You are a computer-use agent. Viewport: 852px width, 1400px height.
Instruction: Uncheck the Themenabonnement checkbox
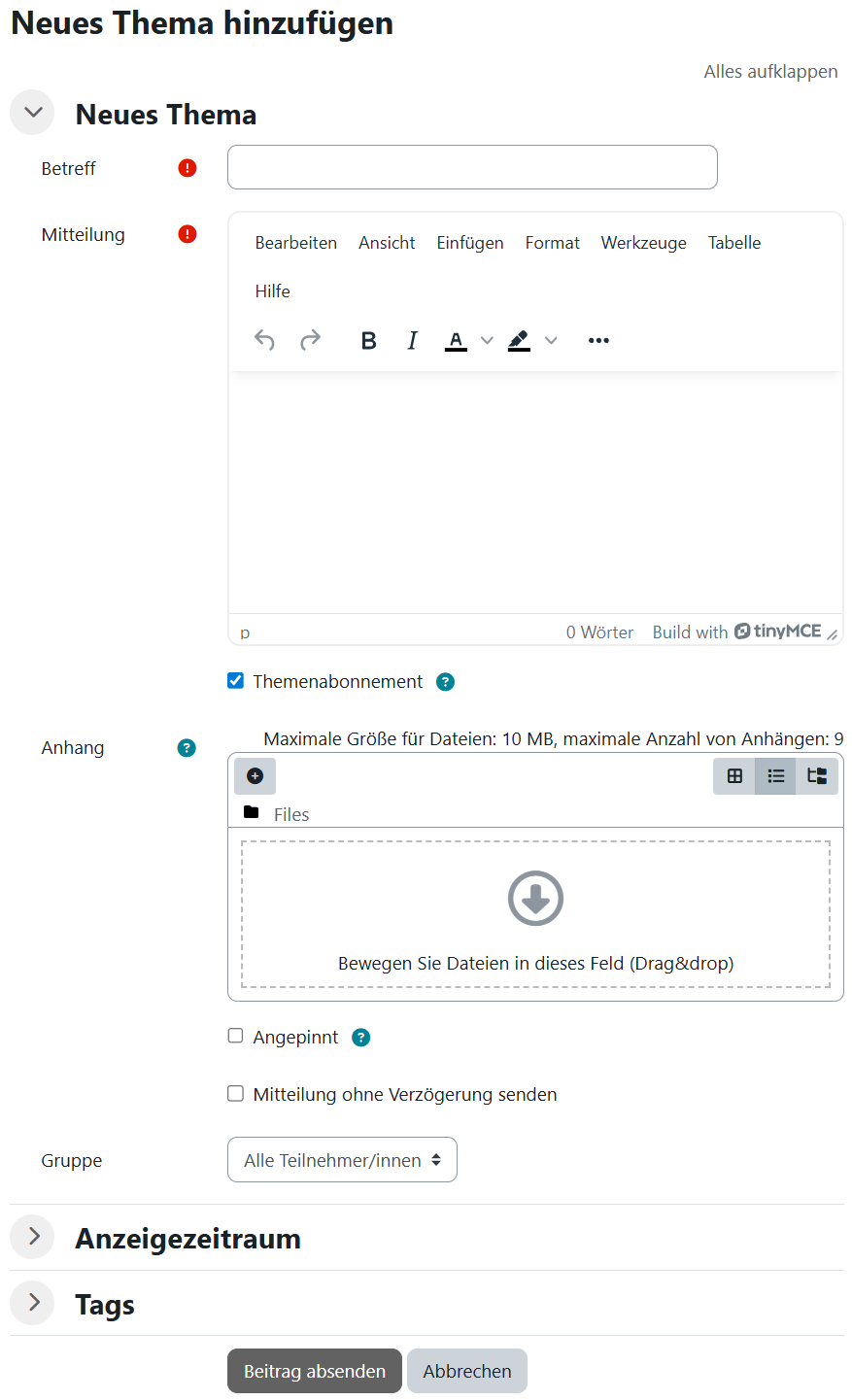235,681
